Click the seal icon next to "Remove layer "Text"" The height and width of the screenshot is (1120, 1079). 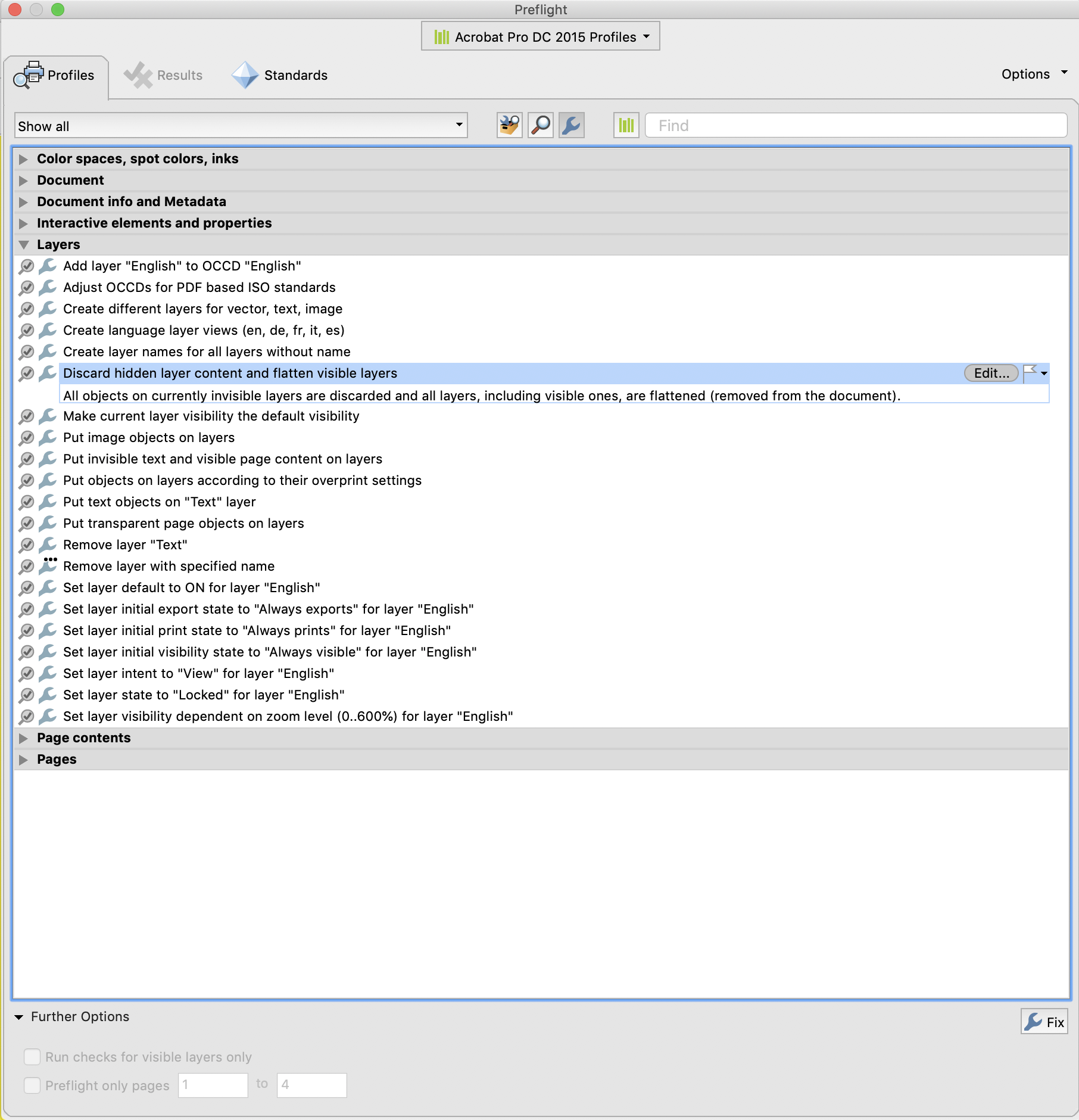click(27, 545)
